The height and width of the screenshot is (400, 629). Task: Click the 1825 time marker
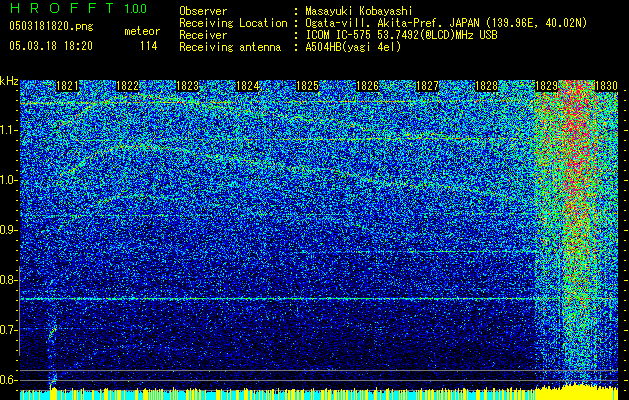pos(307,86)
